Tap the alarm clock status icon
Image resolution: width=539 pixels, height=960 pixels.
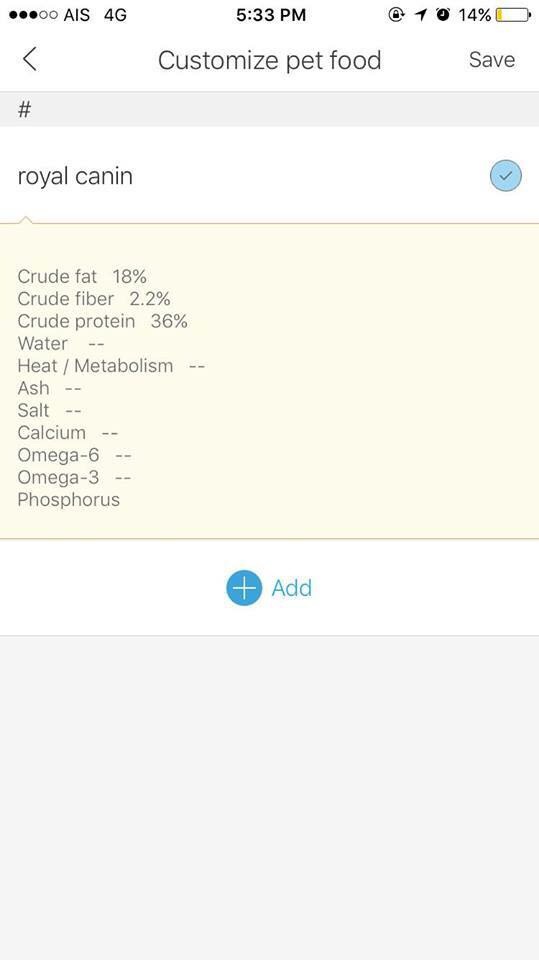(443, 15)
